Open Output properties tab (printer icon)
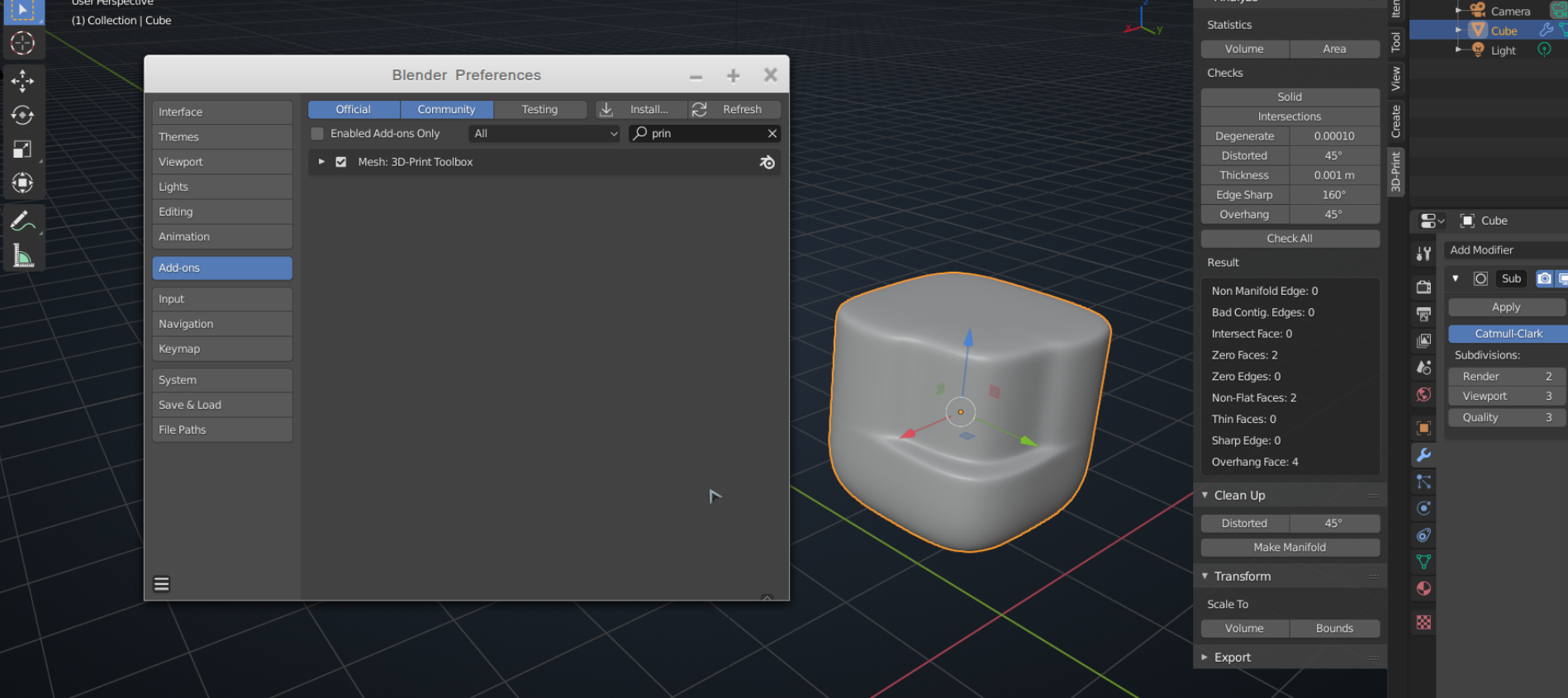This screenshot has height=698, width=1568. point(1423,314)
